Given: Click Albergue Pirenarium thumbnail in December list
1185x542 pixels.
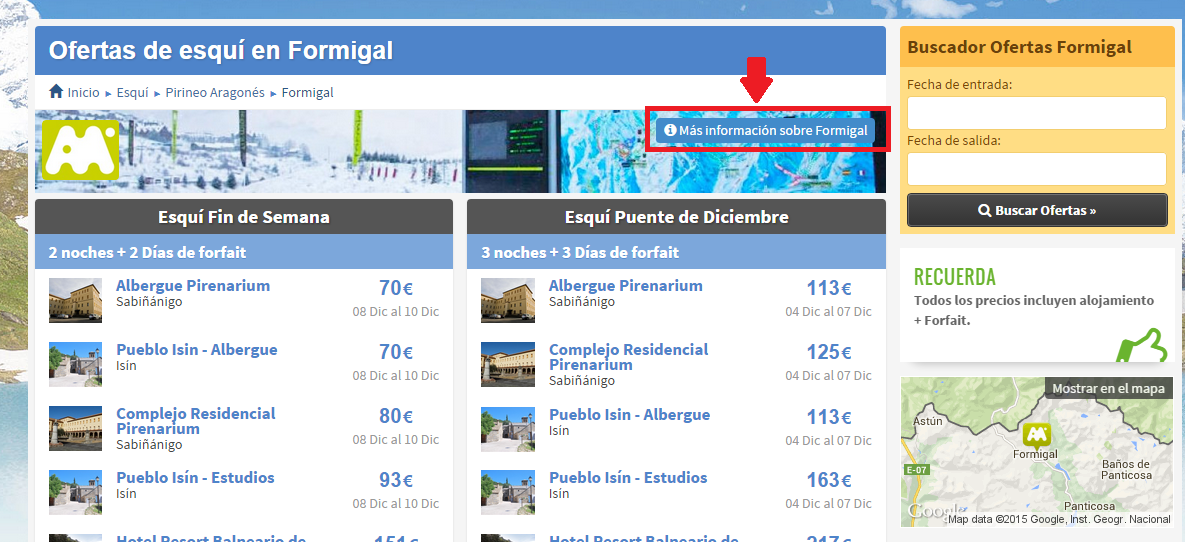Looking at the screenshot, I should click(508, 300).
